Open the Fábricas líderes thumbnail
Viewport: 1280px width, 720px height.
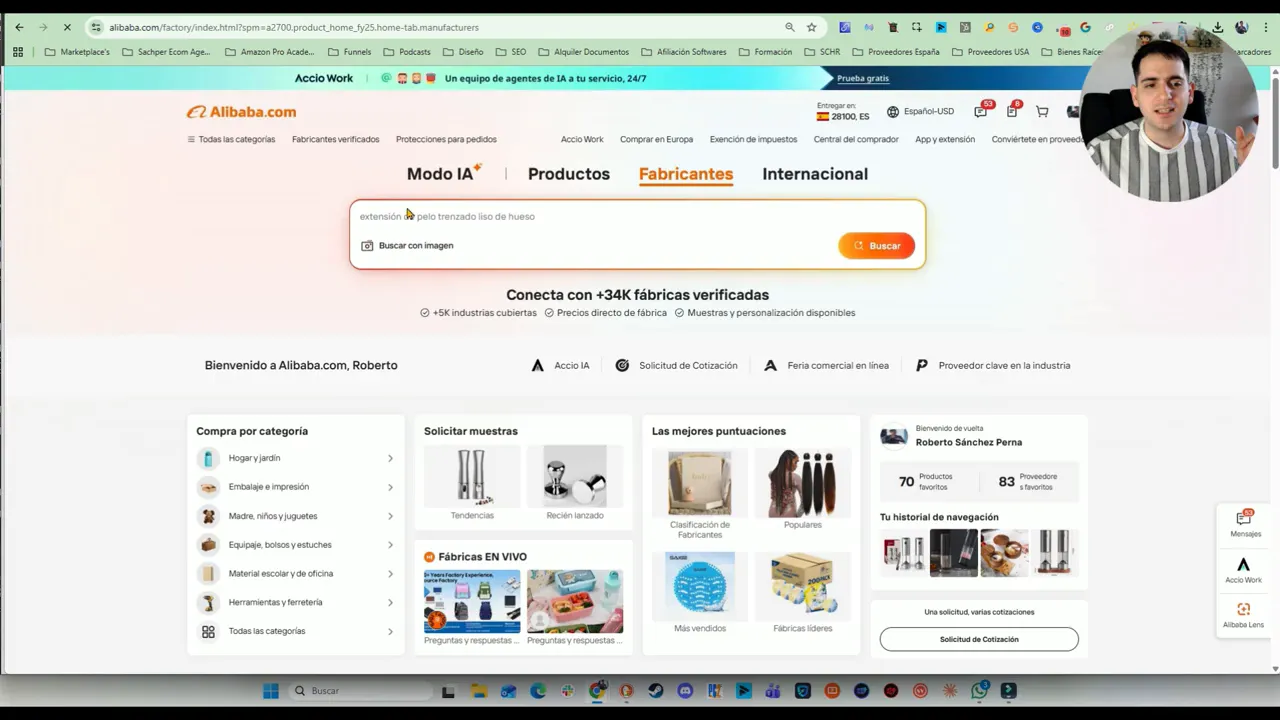(x=803, y=586)
